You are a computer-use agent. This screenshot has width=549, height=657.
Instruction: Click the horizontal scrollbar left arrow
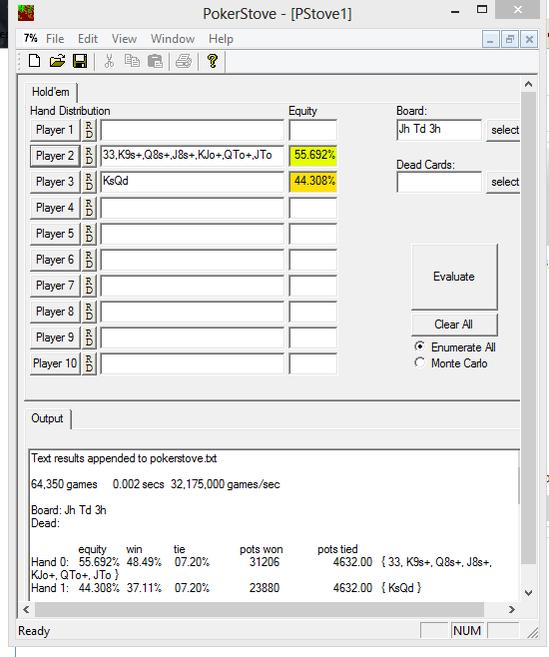click(x=26, y=609)
